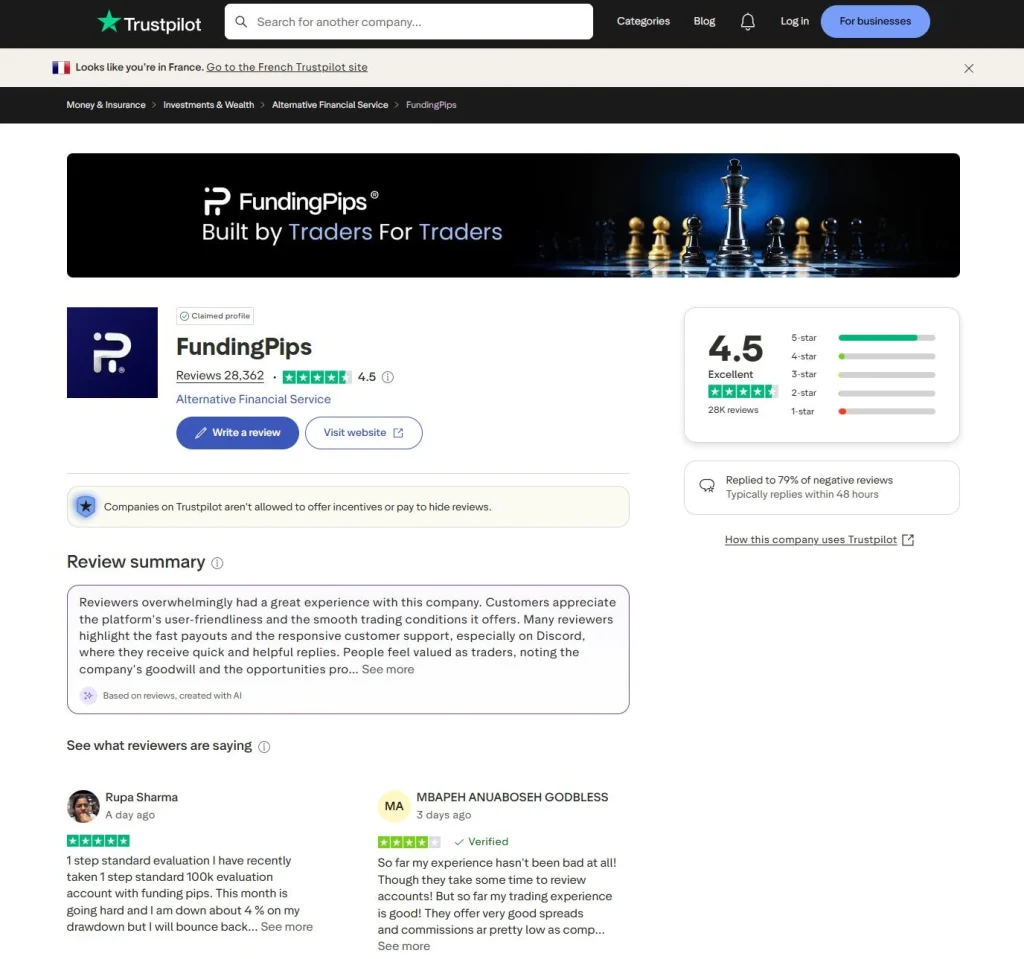Expand the review summary with See more
1024x959 pixels.
(x=388, y=669)
